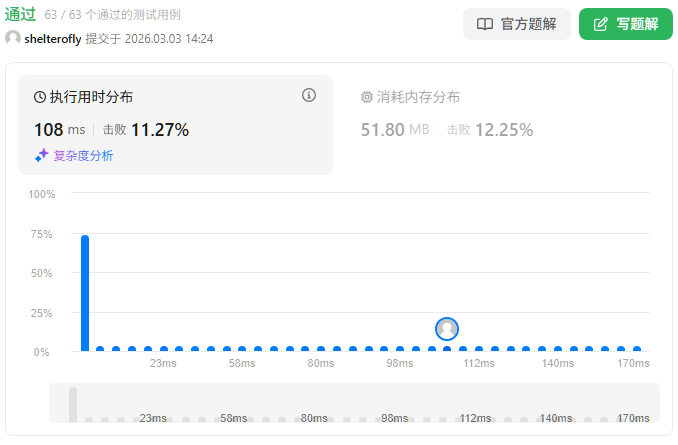Viewport: 678px width, 445px height.
Task: Select the 执行用时分布 tab
Action: click(x=91, y=97)
